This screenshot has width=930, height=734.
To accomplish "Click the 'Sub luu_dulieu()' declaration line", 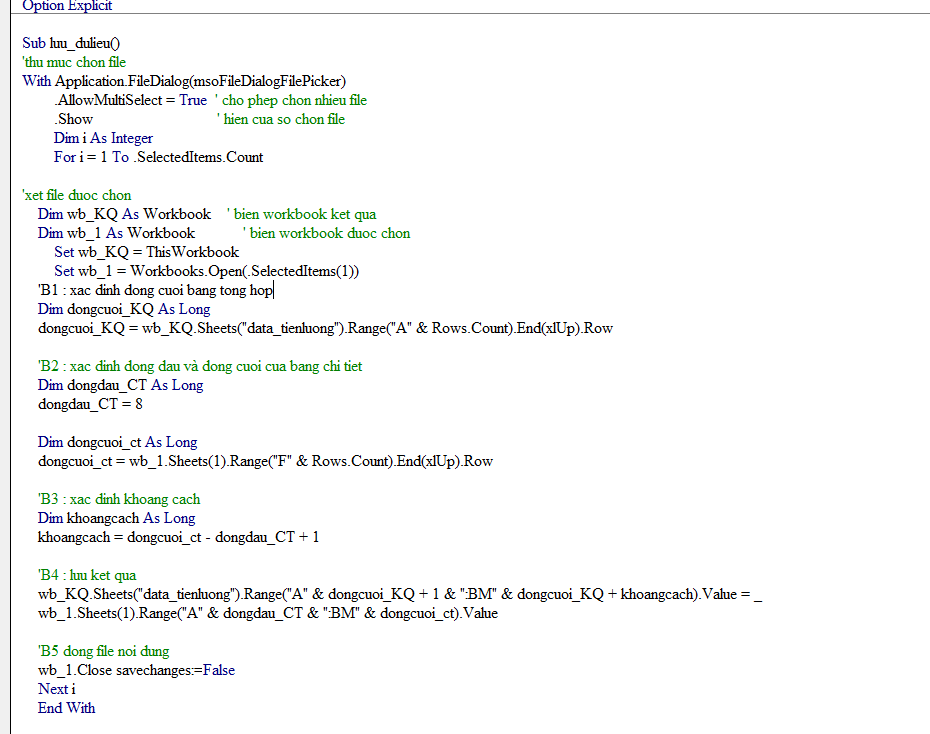I will (71, 43).
